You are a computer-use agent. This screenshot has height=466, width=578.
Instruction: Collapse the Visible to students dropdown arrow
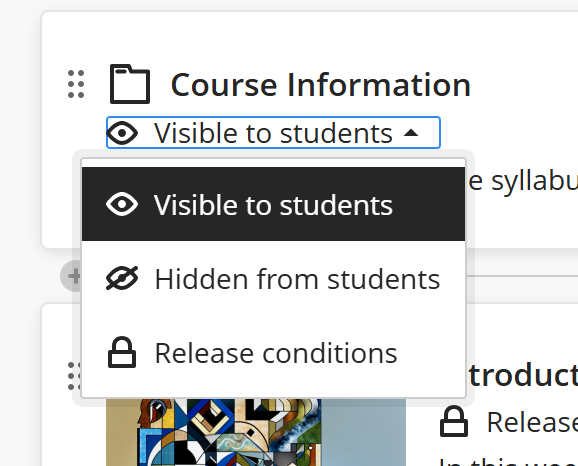coord(411,133)
